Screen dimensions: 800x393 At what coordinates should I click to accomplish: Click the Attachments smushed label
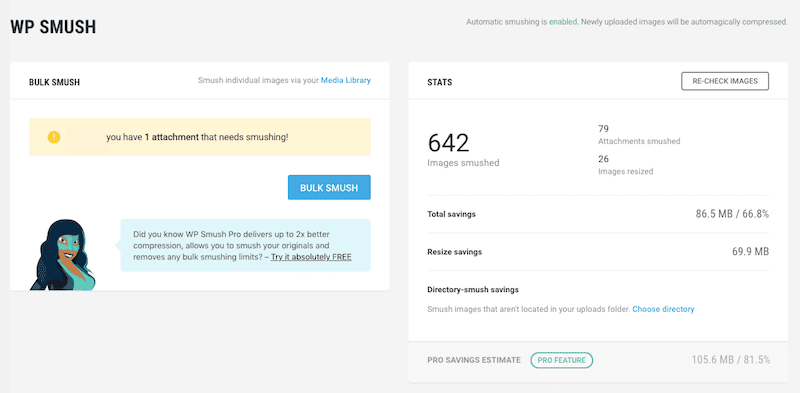(639, 141)
